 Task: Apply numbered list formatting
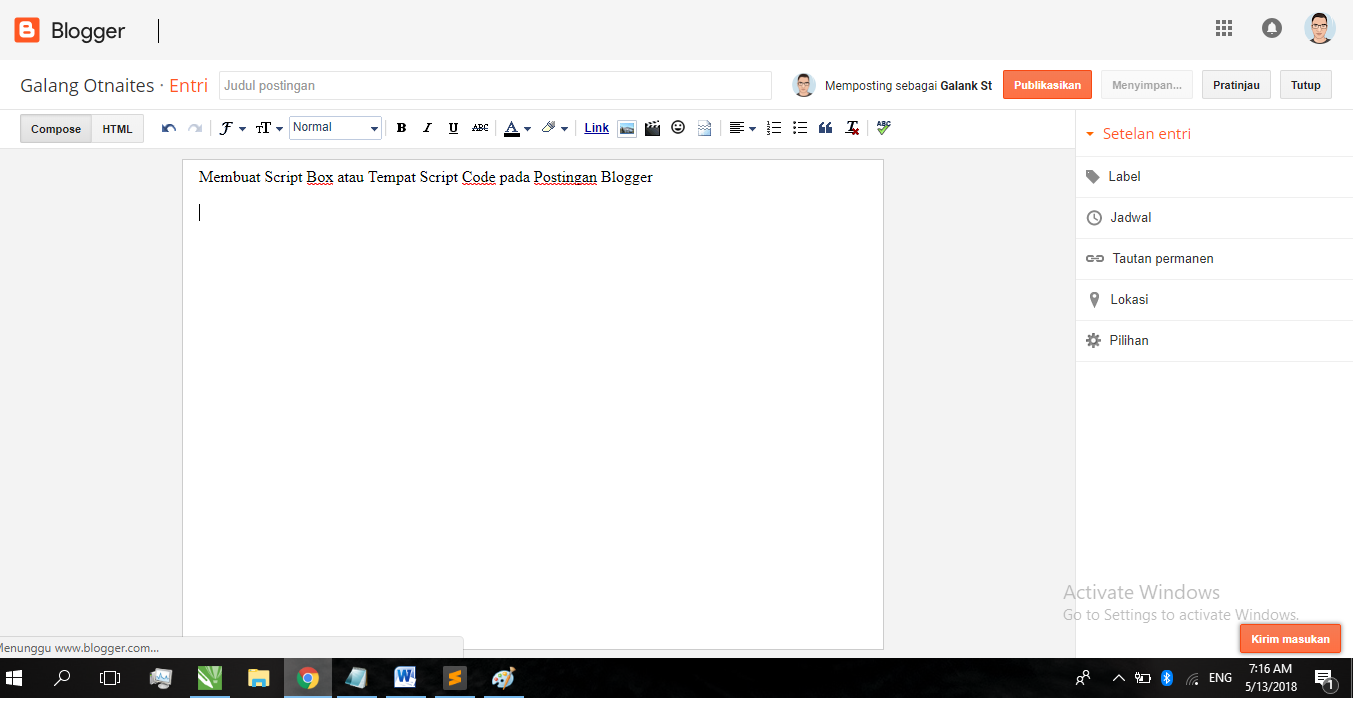point(773,128)
